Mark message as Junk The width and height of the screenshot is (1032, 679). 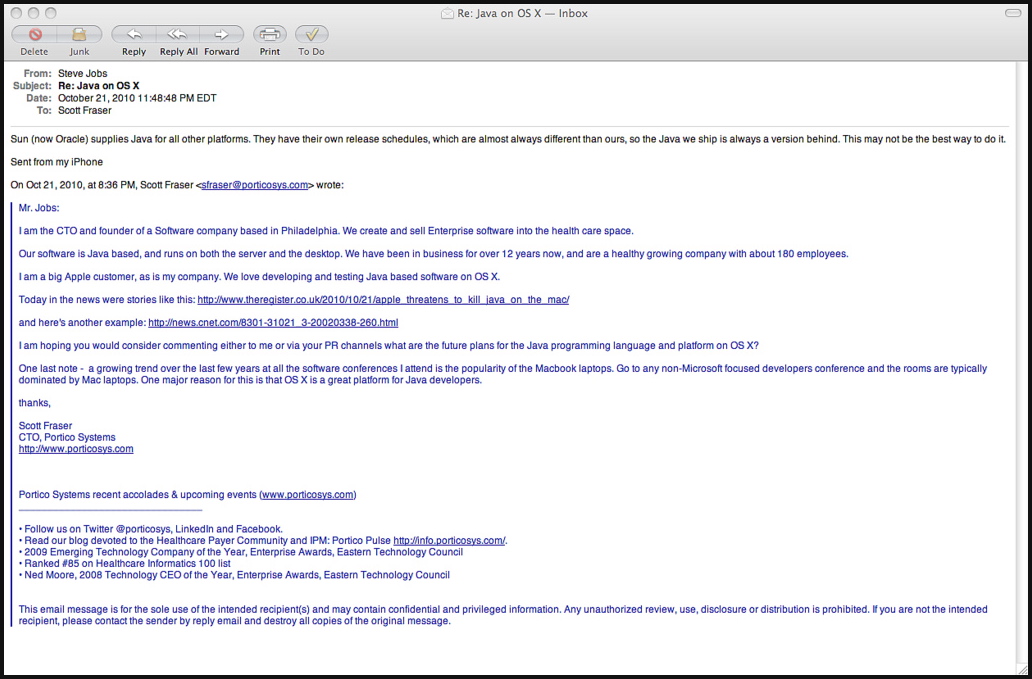point(80,34)
